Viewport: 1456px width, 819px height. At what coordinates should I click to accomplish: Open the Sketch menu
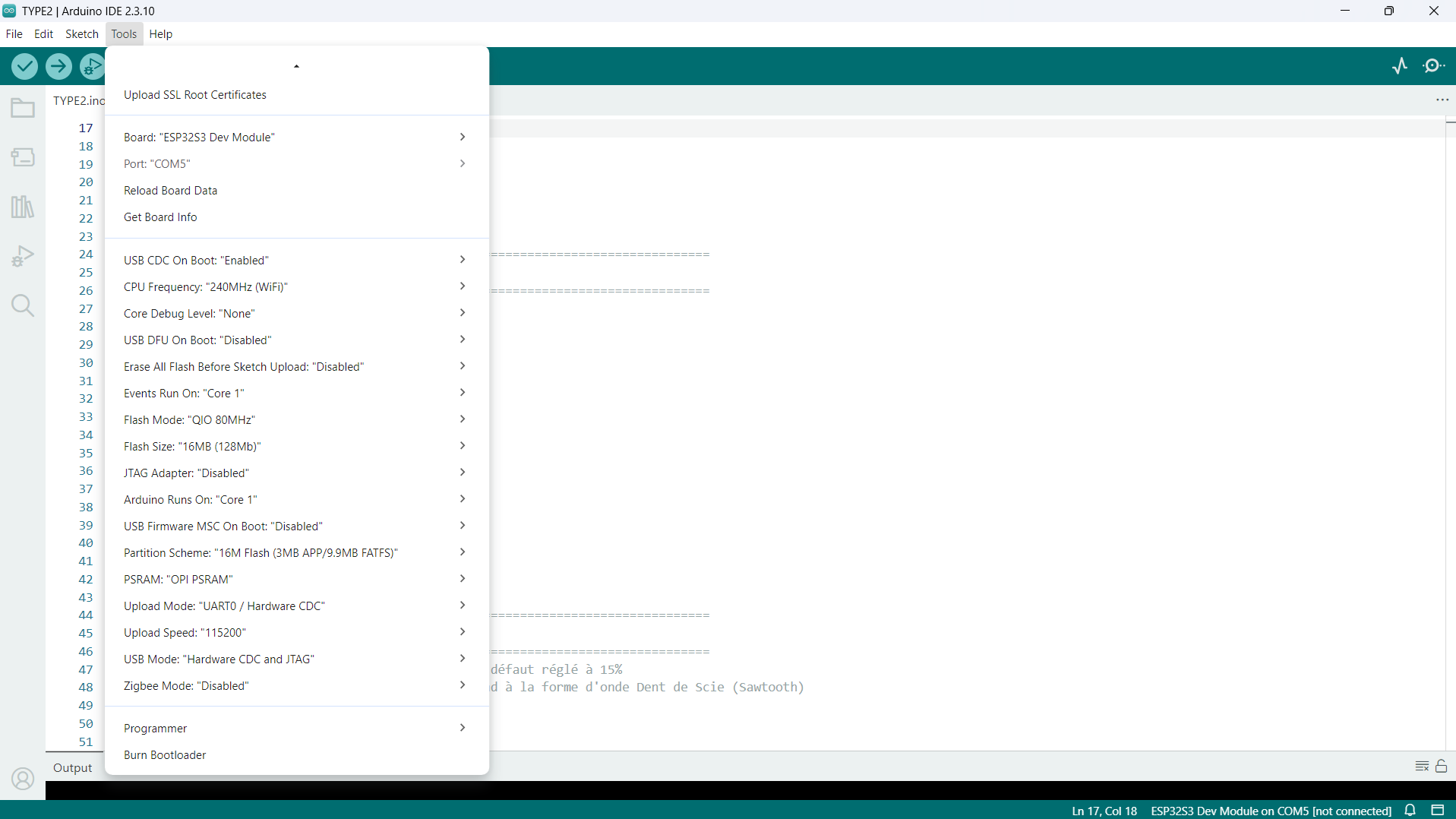tap(82, 33)
